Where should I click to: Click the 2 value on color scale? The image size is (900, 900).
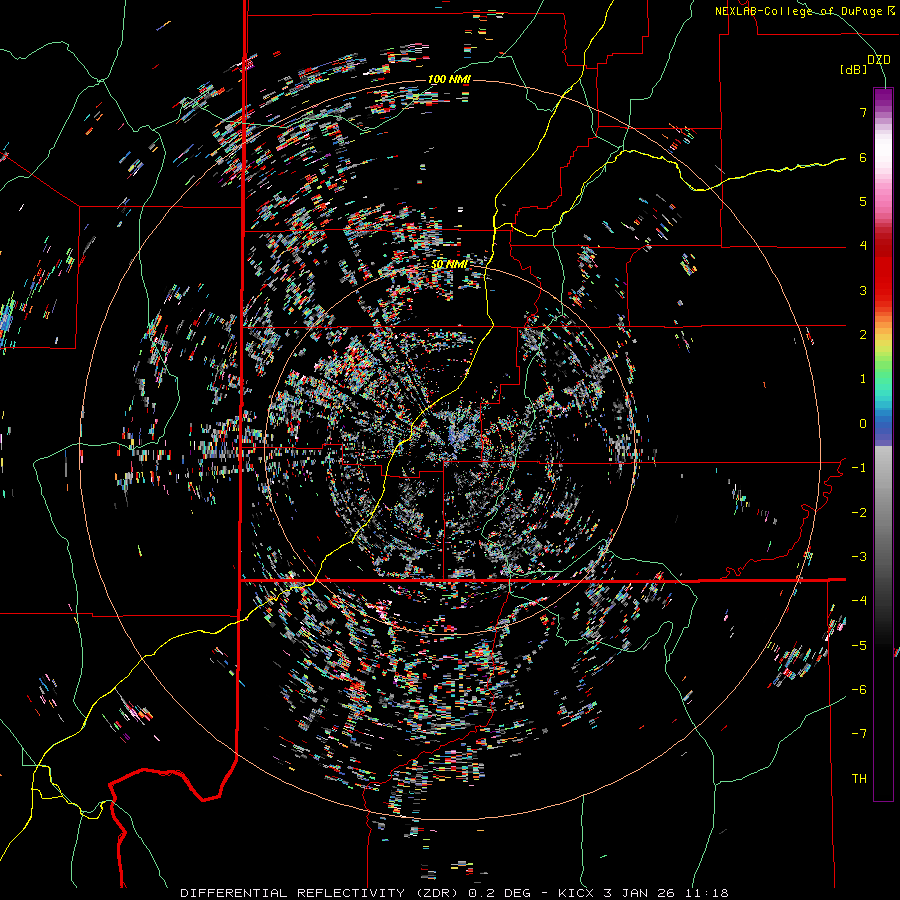(863, 335)
